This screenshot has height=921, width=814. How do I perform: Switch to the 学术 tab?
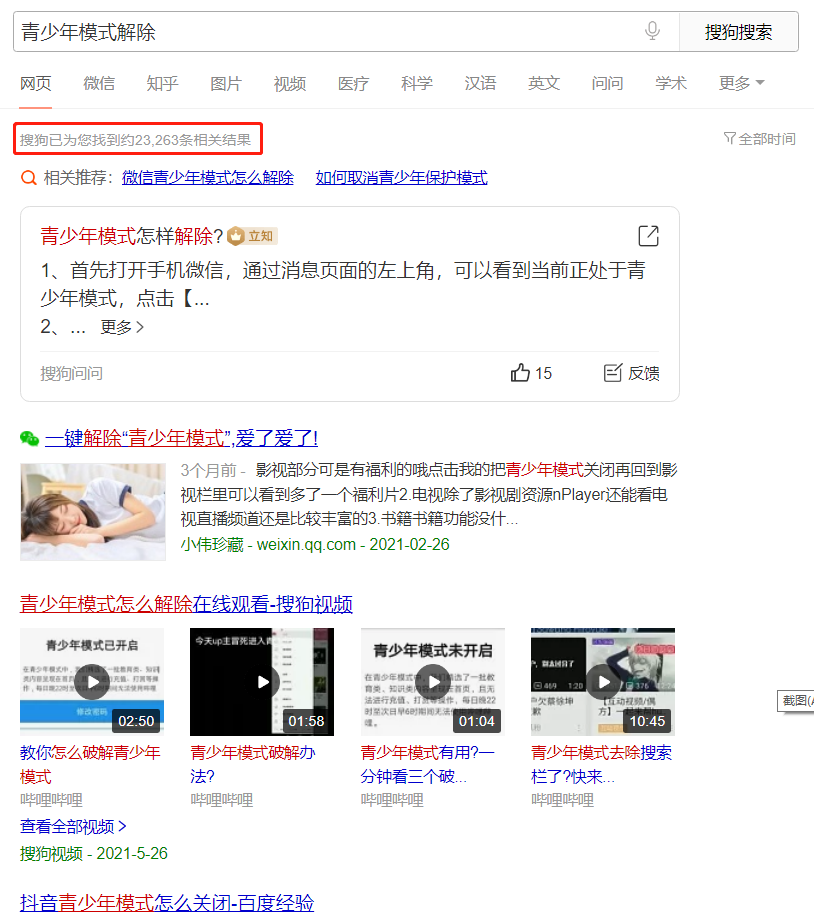click(671, 83)
